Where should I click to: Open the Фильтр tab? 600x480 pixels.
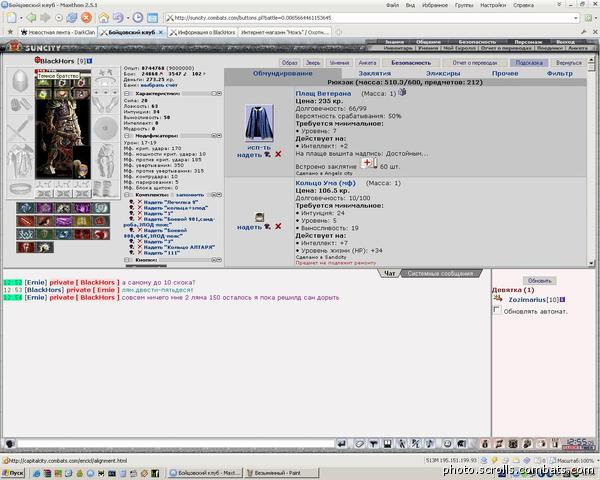point(559,73)
